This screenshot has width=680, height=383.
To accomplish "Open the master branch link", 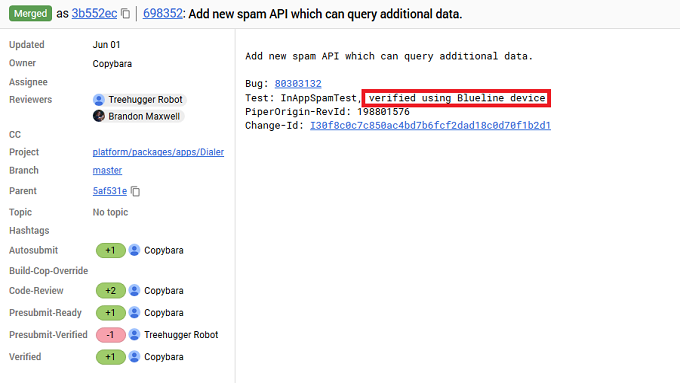I will click(107, 170).
